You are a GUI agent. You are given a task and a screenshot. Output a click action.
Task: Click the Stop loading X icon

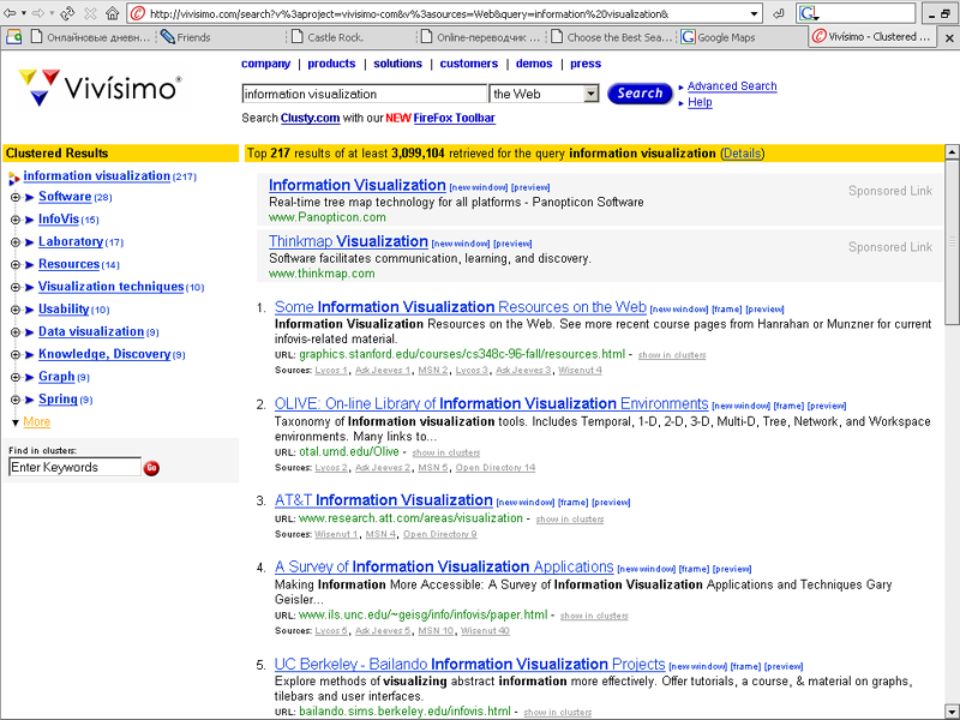90,13
